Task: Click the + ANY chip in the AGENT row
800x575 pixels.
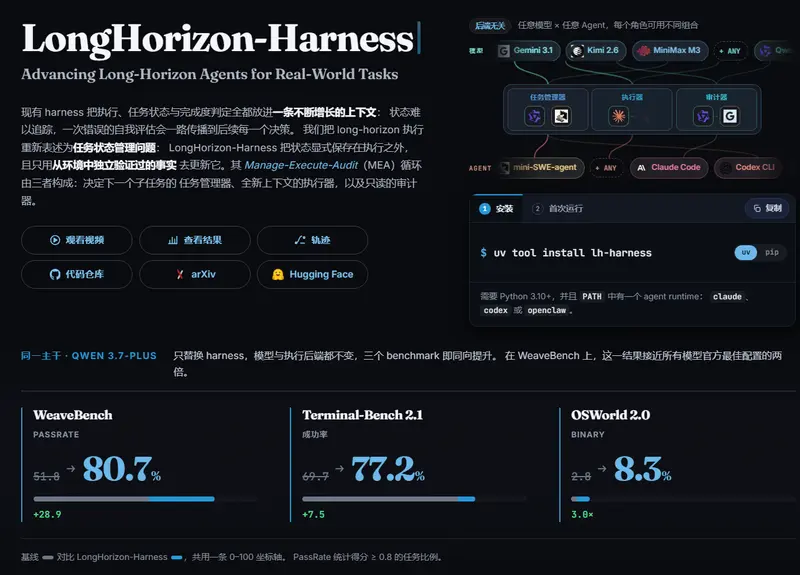Action: tap(606, 168)
